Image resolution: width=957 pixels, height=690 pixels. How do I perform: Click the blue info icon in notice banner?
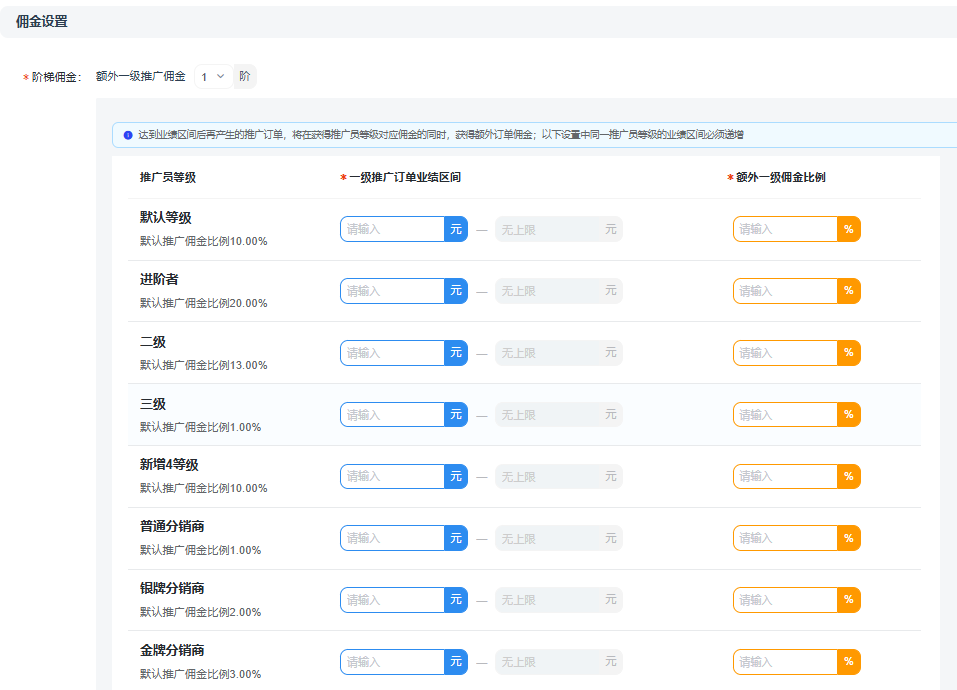click(128, 135)
